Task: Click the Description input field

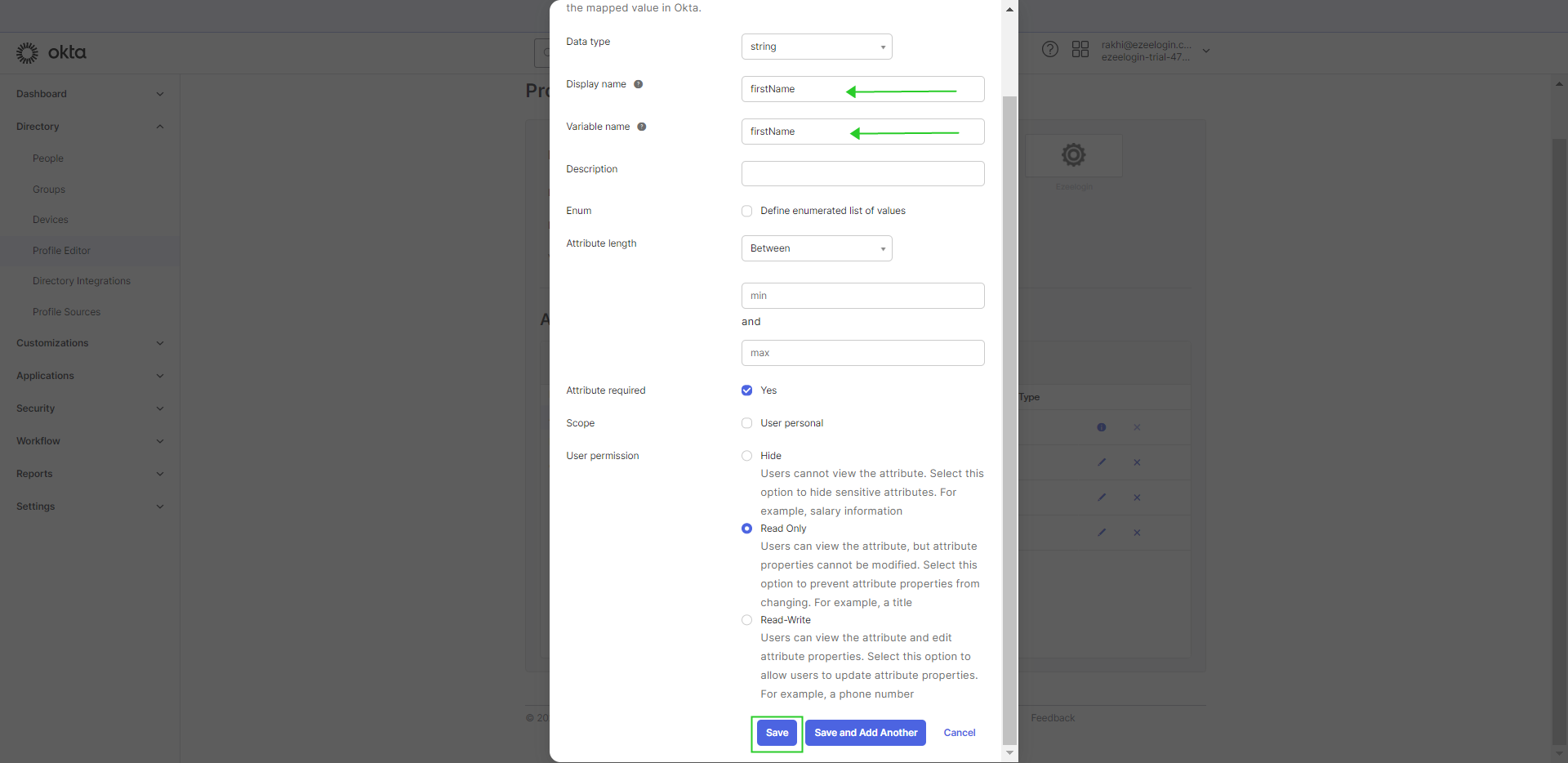Action: click(x=862, y=173)
